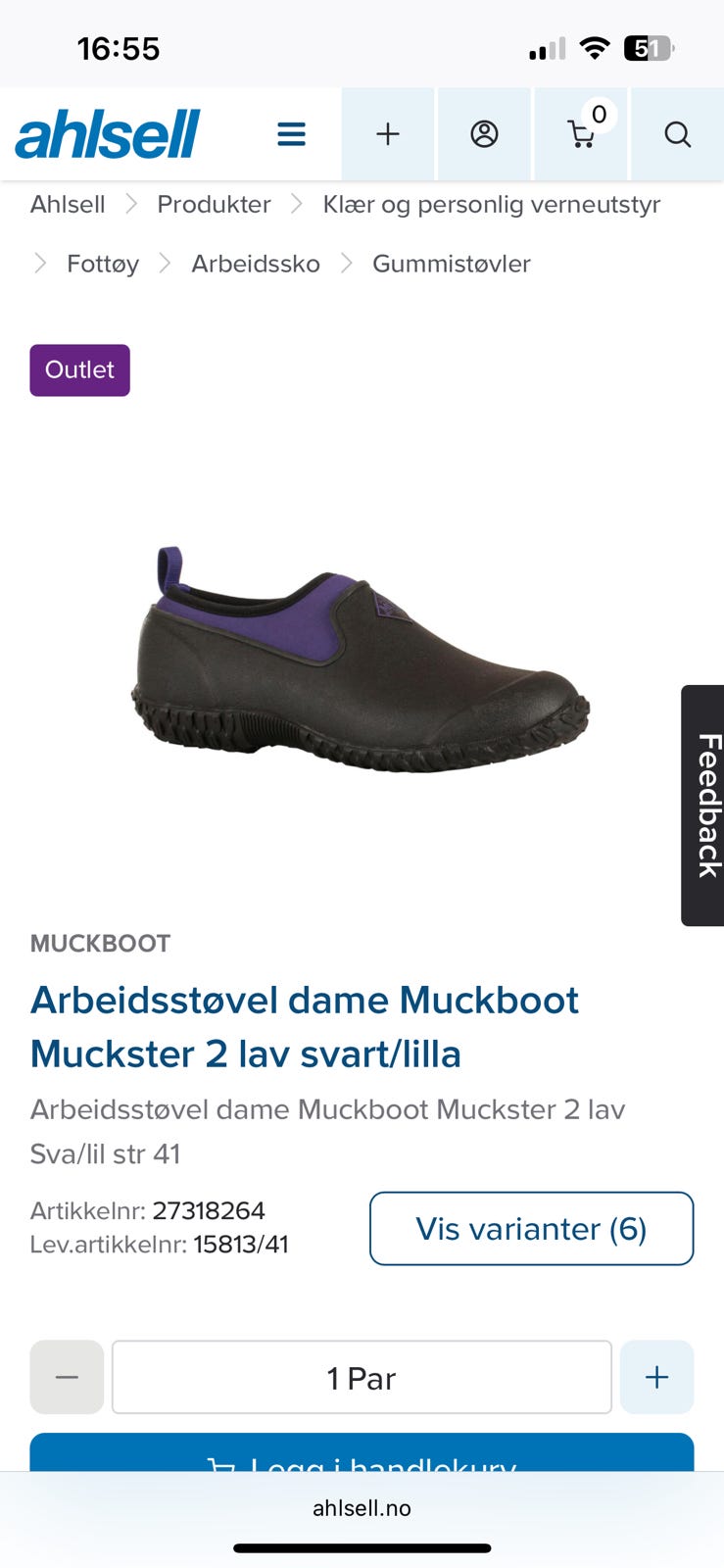Open the hamburger menu icon
This screenshot has height=1568, width=724.
tap(291, 134)
